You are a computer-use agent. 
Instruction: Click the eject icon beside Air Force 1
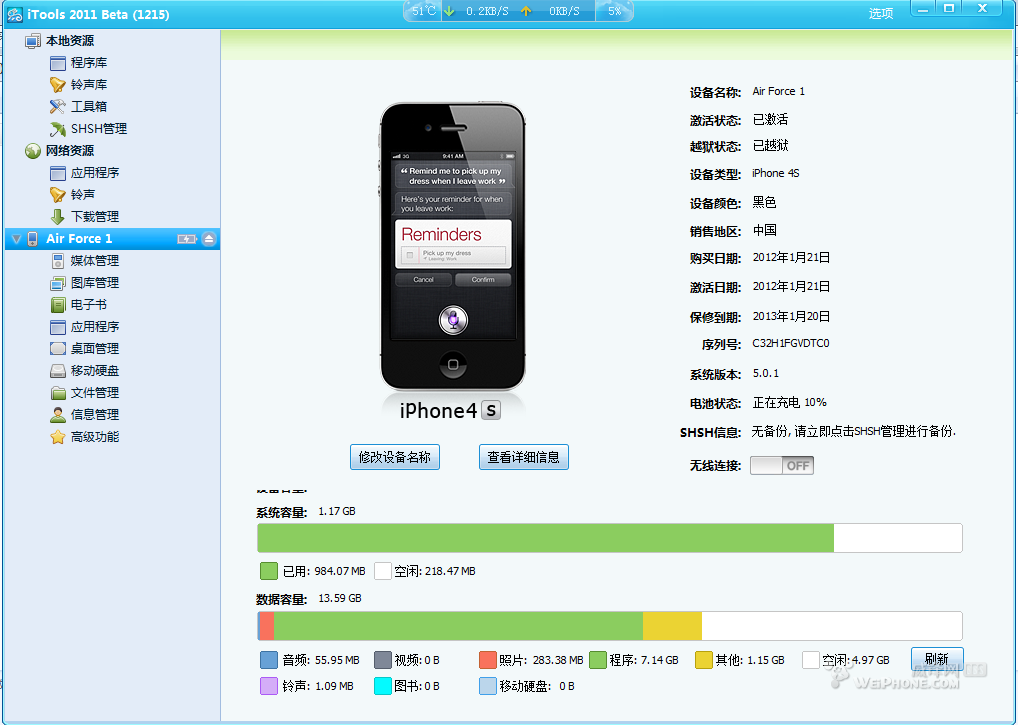click(x=209, y=239)
